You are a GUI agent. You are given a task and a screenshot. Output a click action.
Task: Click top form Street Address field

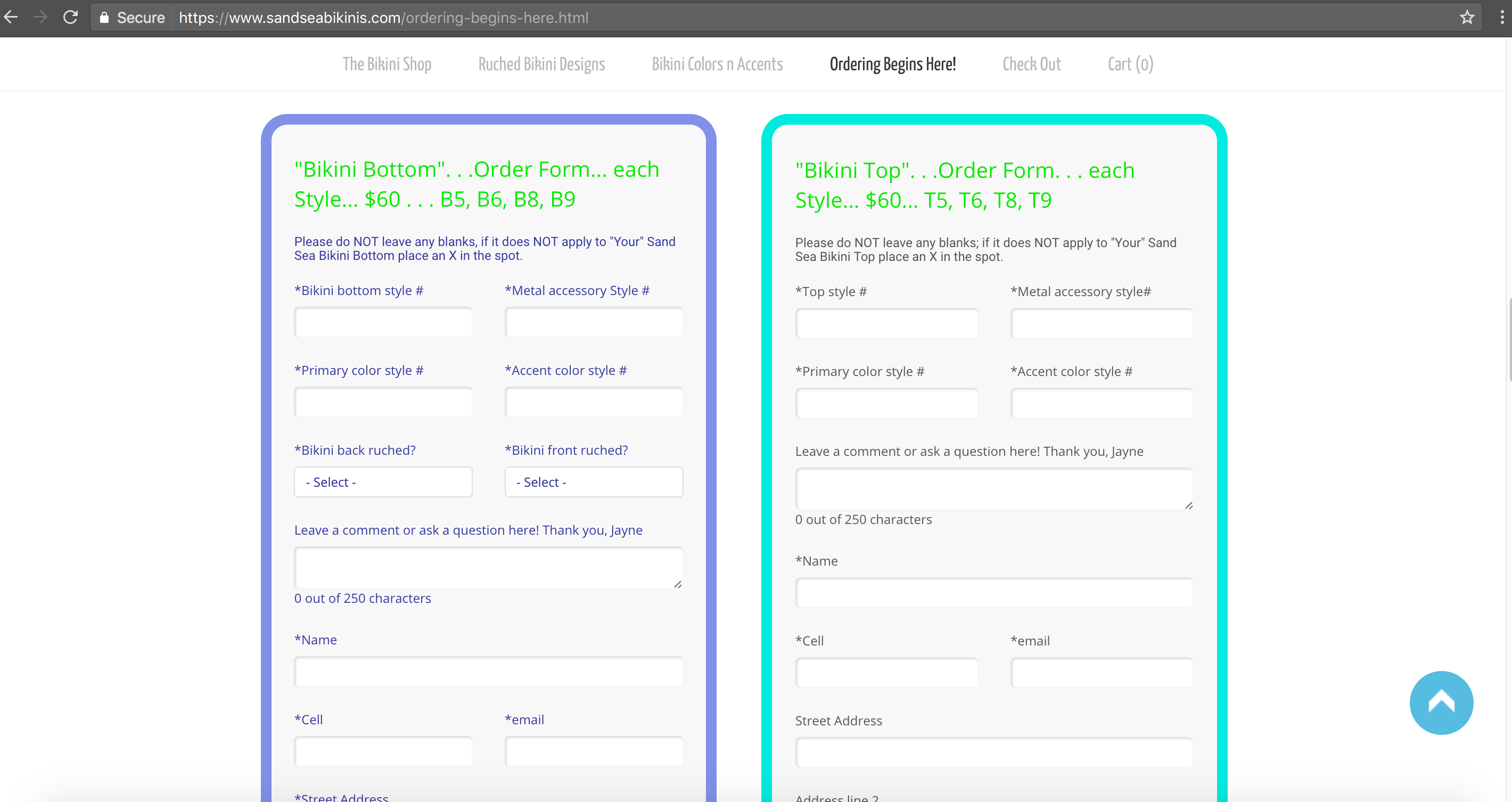click(994, 752)
